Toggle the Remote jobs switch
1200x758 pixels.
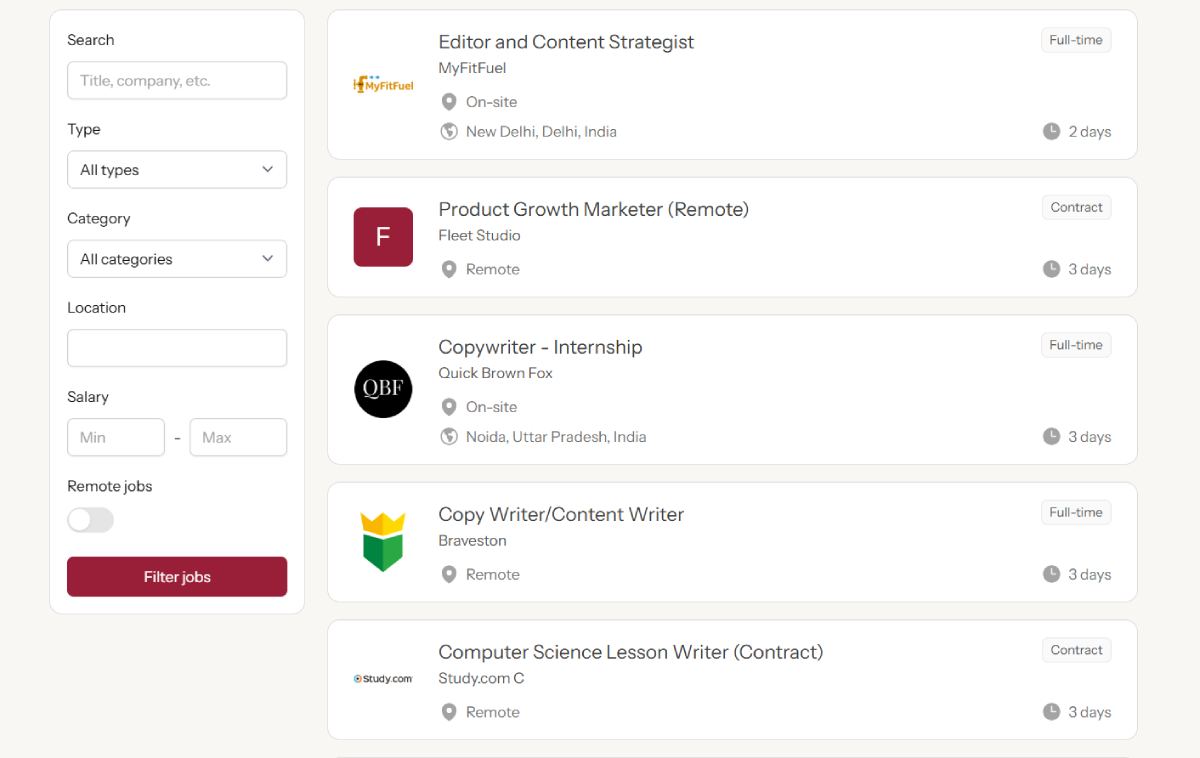90,520
